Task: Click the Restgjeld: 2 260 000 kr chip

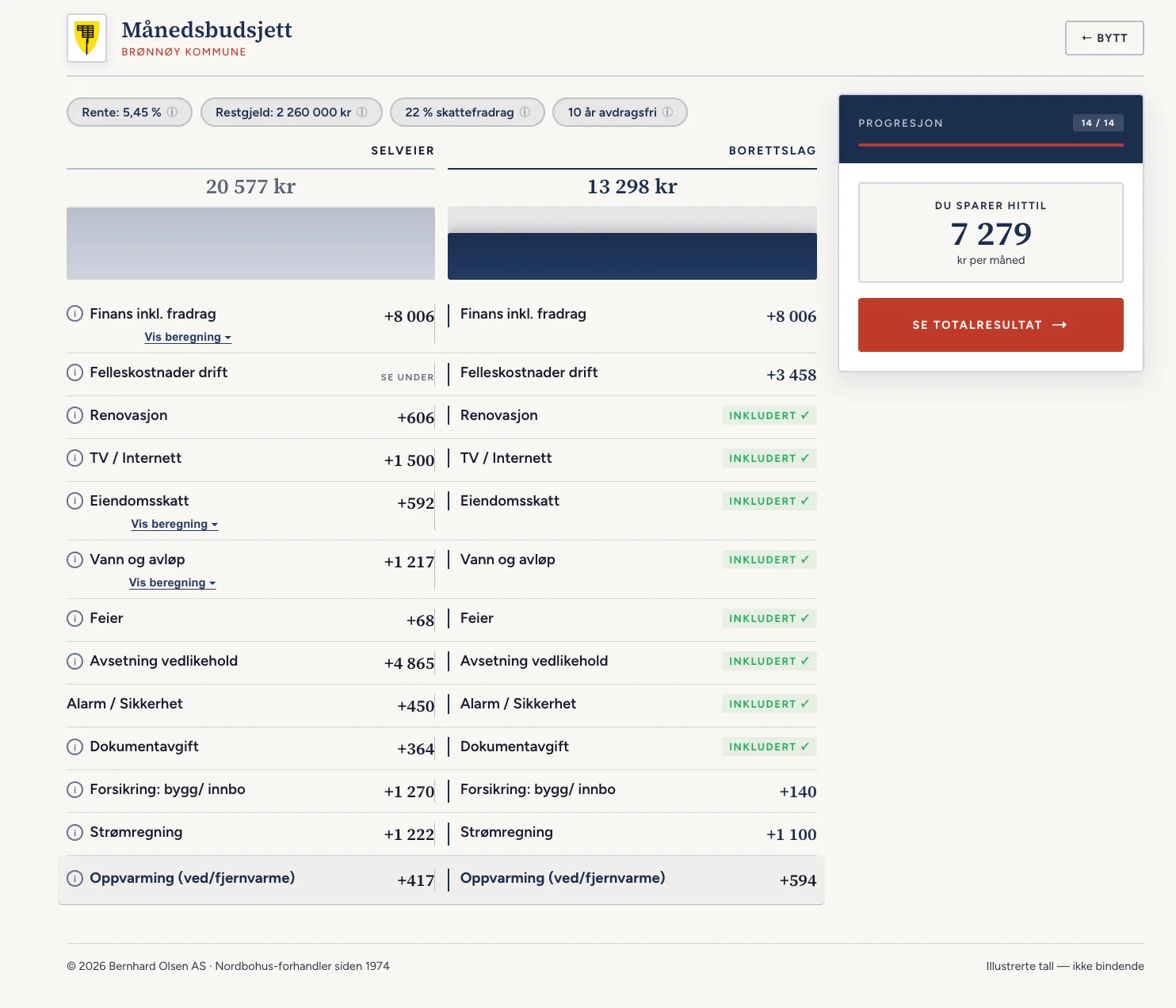Action: click(292, 113)
